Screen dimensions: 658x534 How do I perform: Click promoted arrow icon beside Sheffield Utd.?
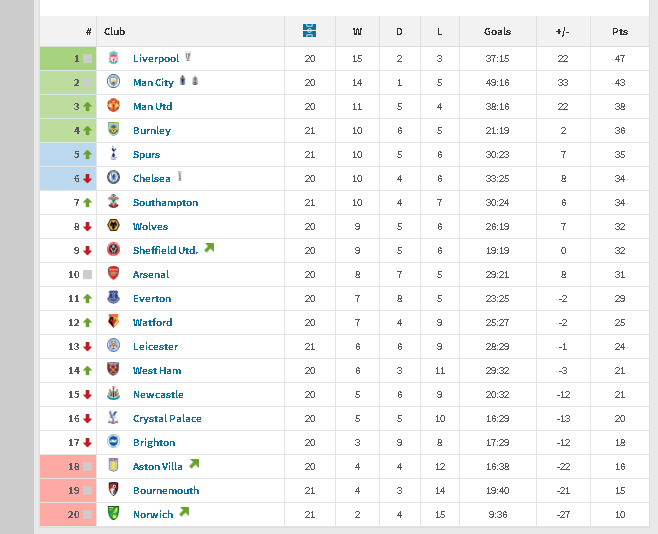click(209, 248)
